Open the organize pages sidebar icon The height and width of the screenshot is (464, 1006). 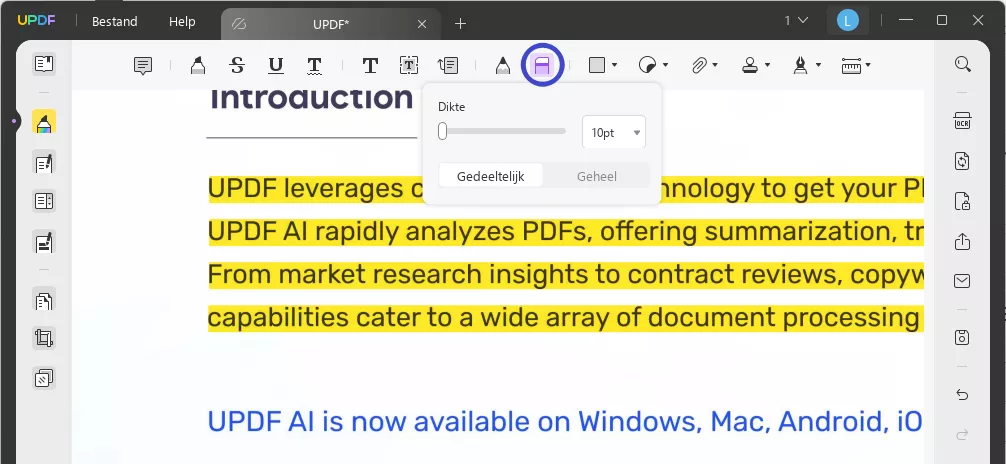click(x=44, y=299)
